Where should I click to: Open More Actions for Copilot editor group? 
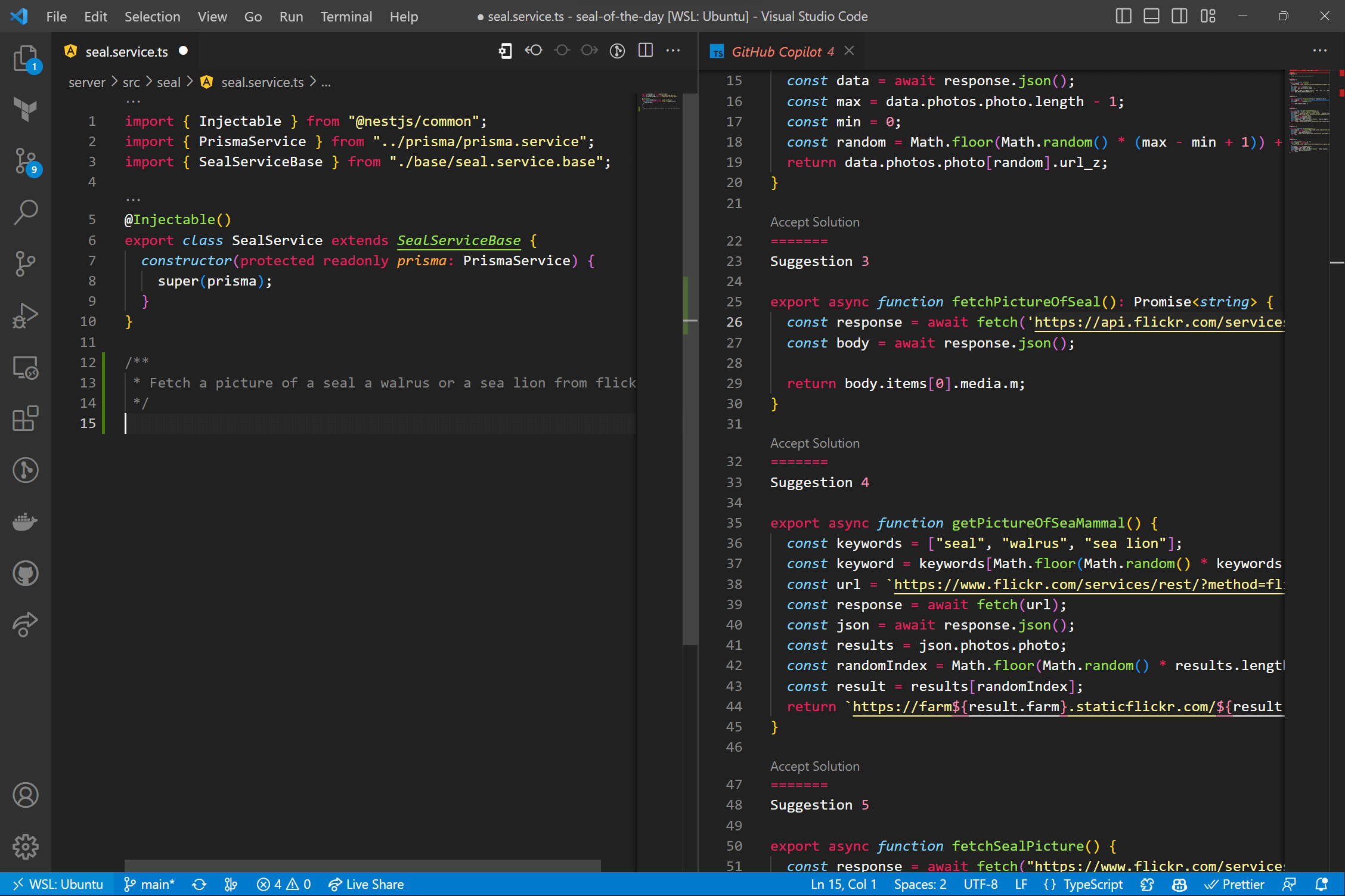[1320, 51]
